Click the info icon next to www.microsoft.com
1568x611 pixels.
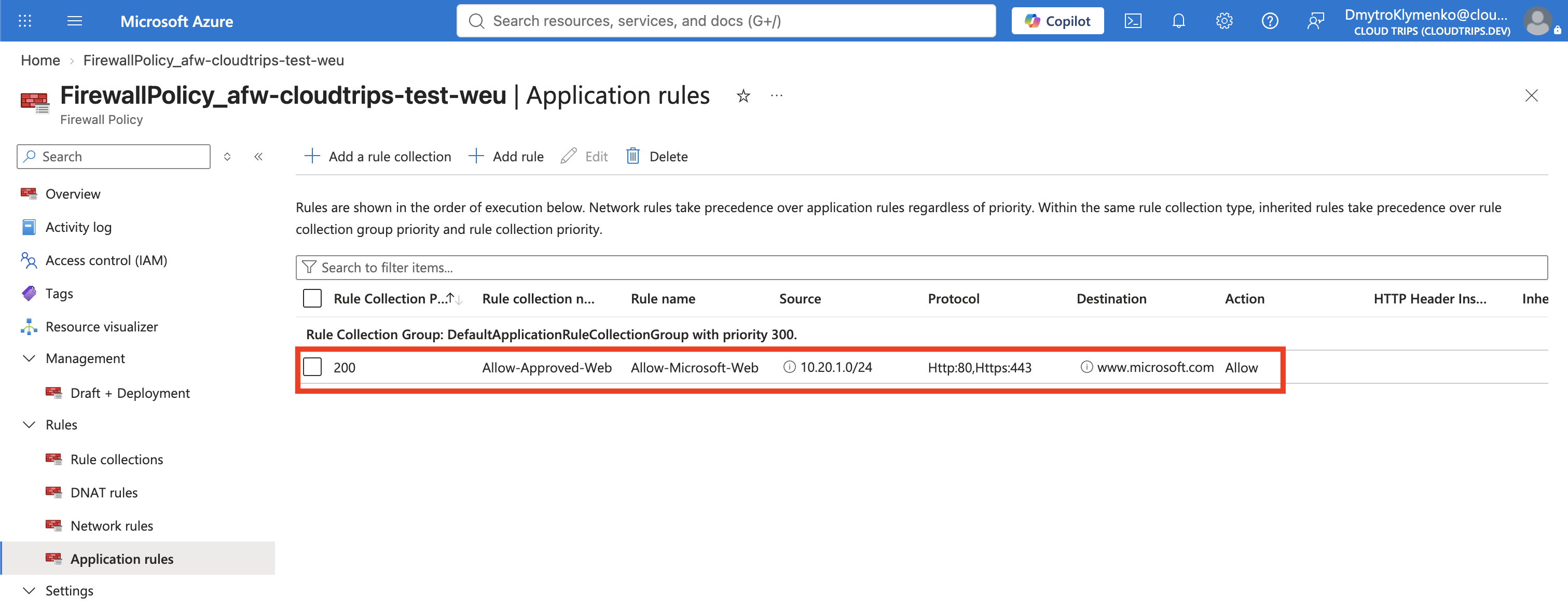(x=1086, y=367)
